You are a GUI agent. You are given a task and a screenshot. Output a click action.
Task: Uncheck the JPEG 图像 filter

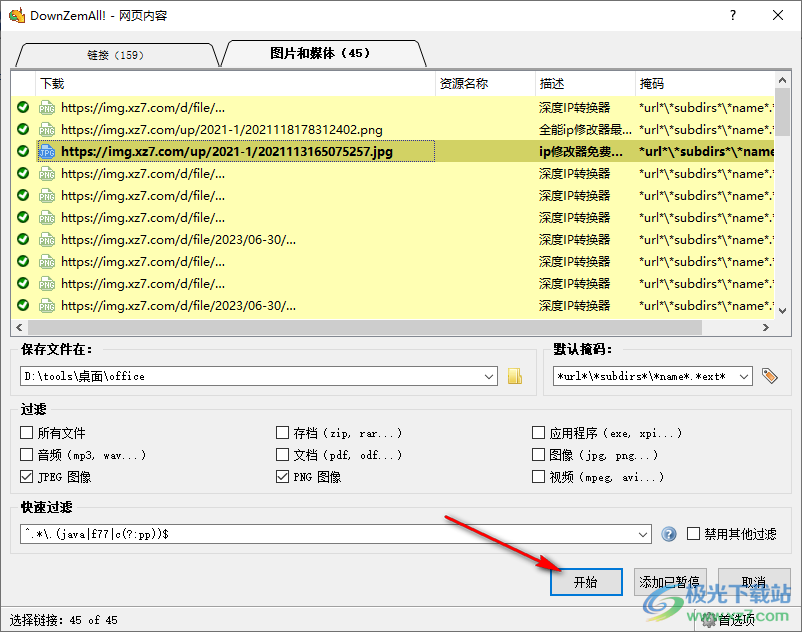[27, 477]
